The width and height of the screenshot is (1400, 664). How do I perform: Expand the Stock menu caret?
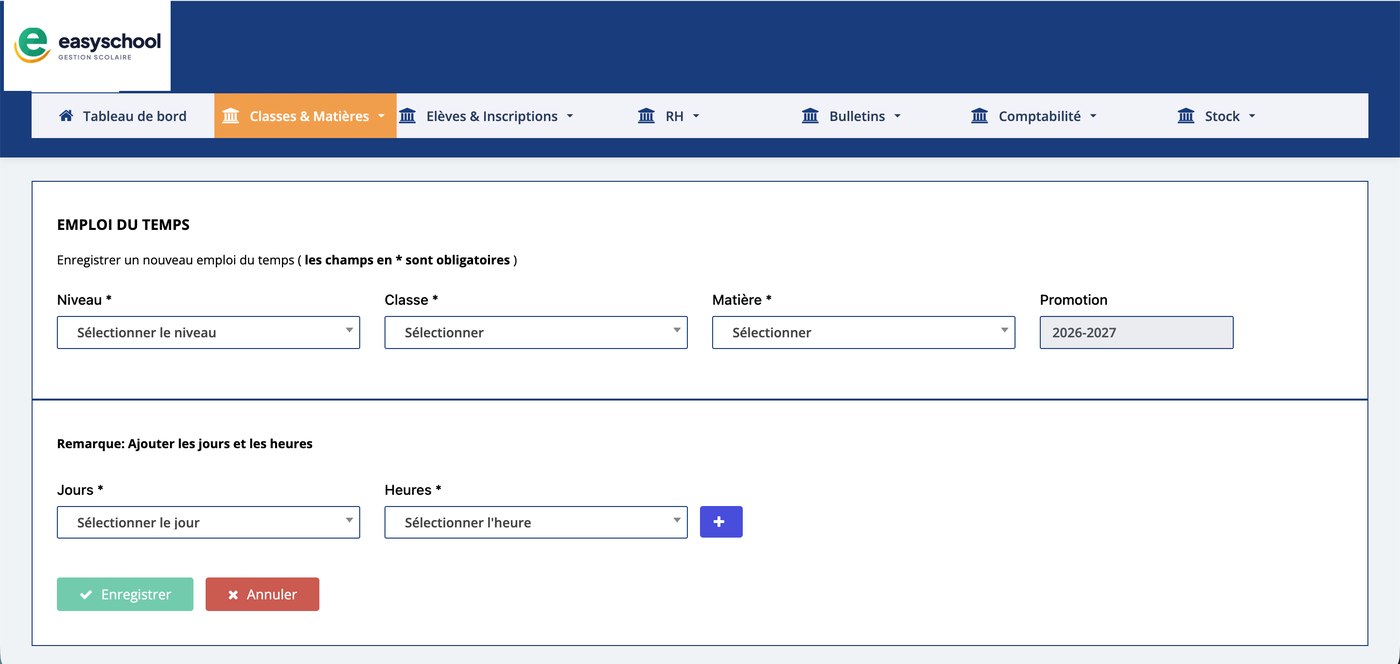point(1252,117)
